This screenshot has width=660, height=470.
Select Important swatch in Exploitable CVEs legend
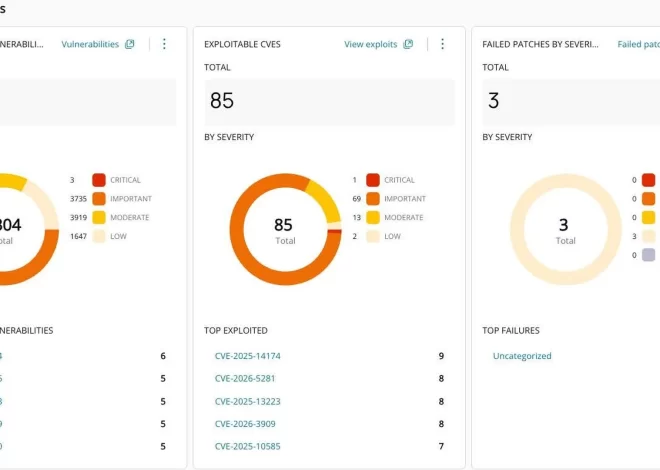coord(373,199)
